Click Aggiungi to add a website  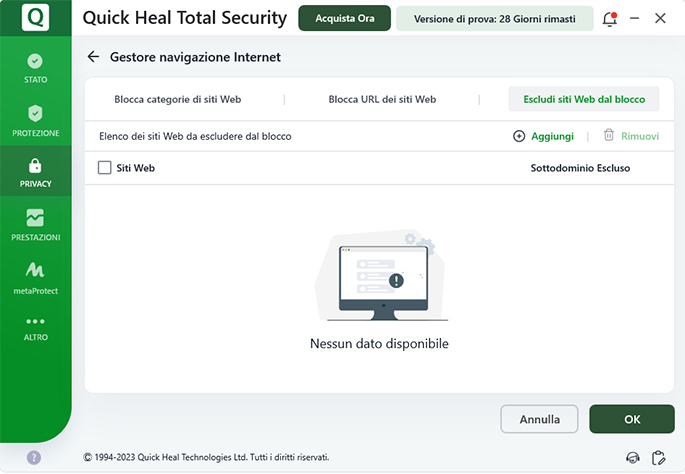pyautogui.click(x=544, y=136)
